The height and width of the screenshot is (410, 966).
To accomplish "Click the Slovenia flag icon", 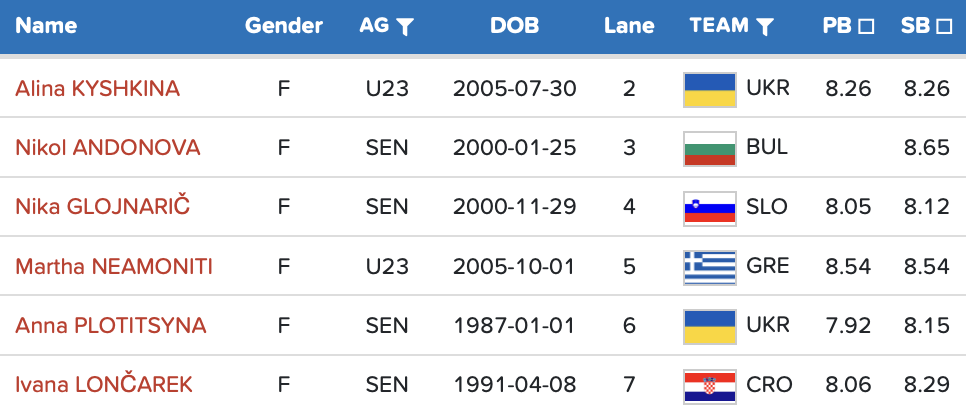I will [710, 207].
